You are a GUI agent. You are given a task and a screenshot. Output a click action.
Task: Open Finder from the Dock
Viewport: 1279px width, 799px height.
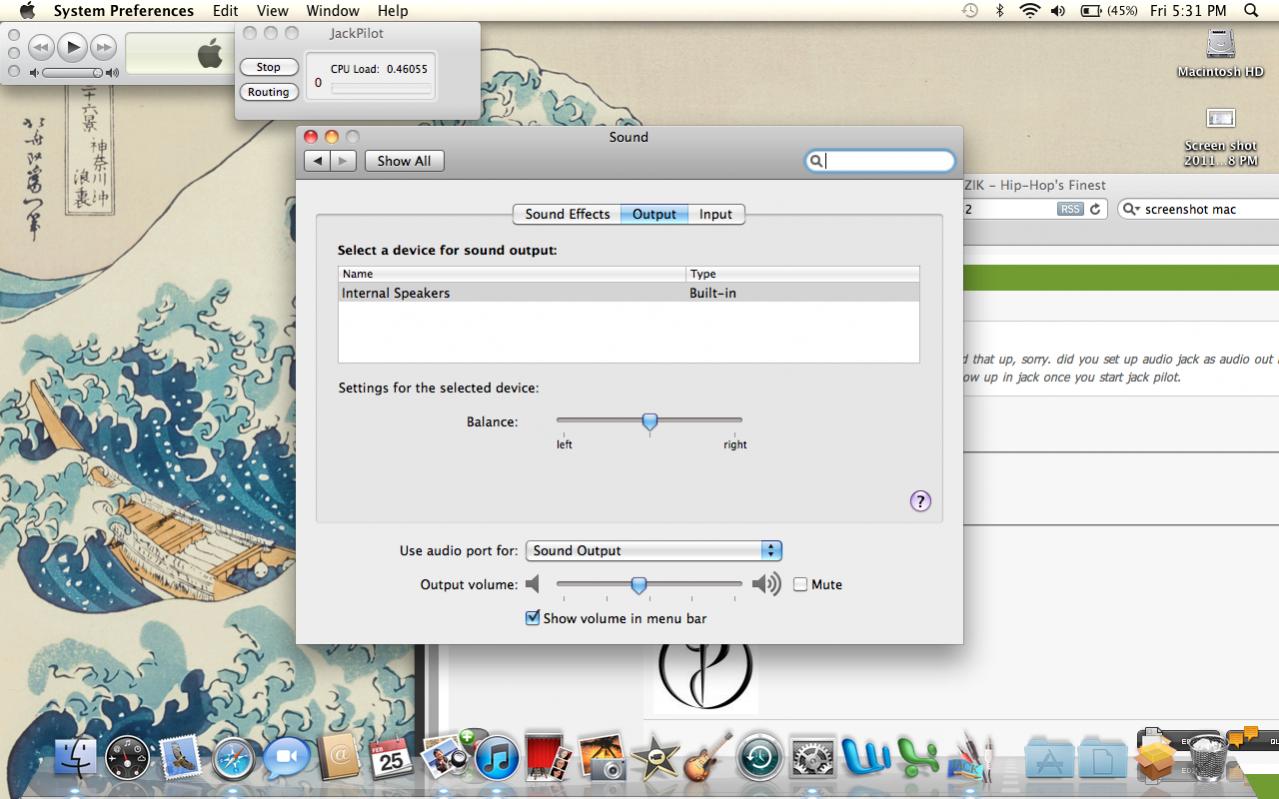75,759
